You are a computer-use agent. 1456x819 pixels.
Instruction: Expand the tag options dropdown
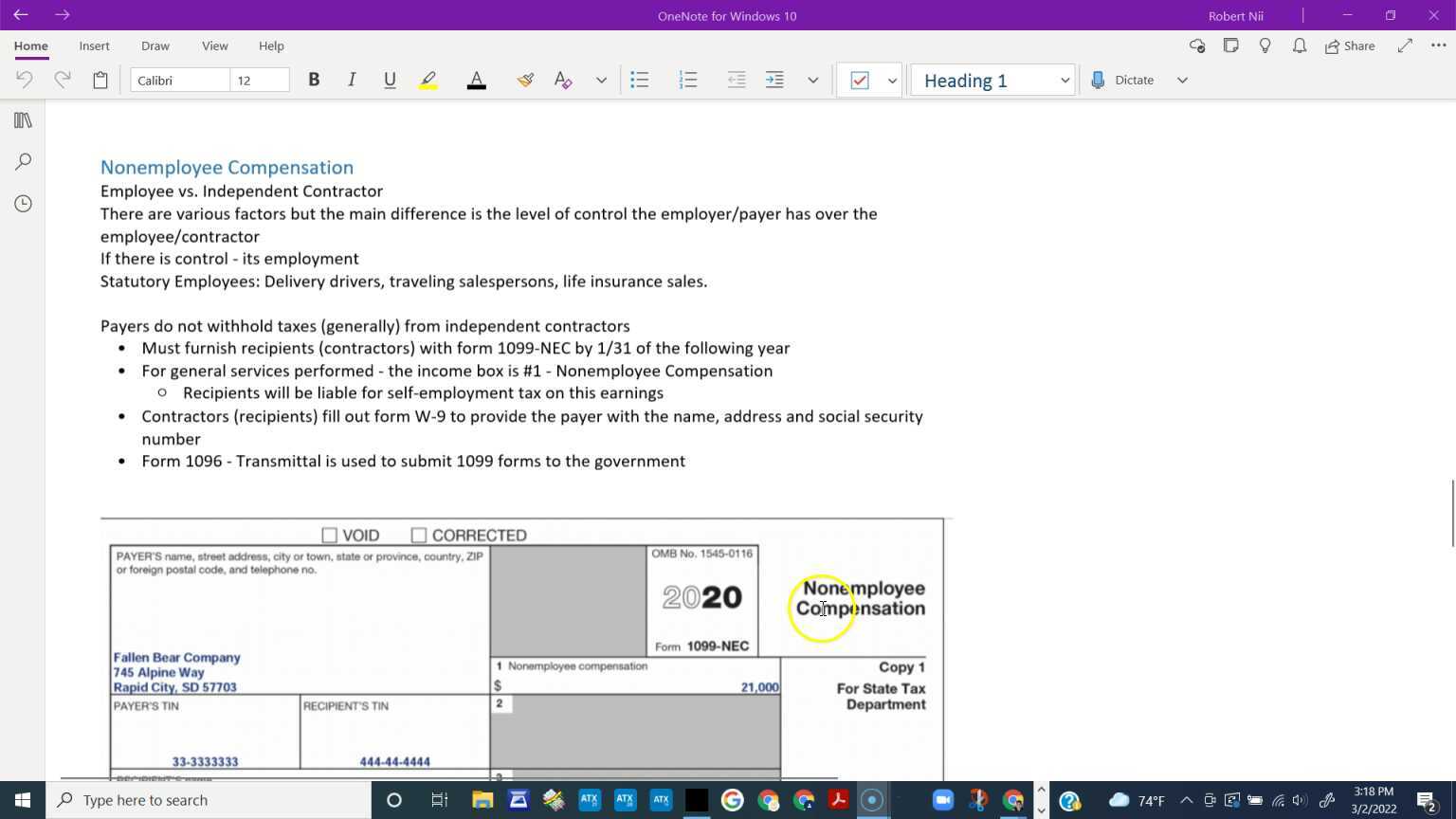tap(890, 81)
